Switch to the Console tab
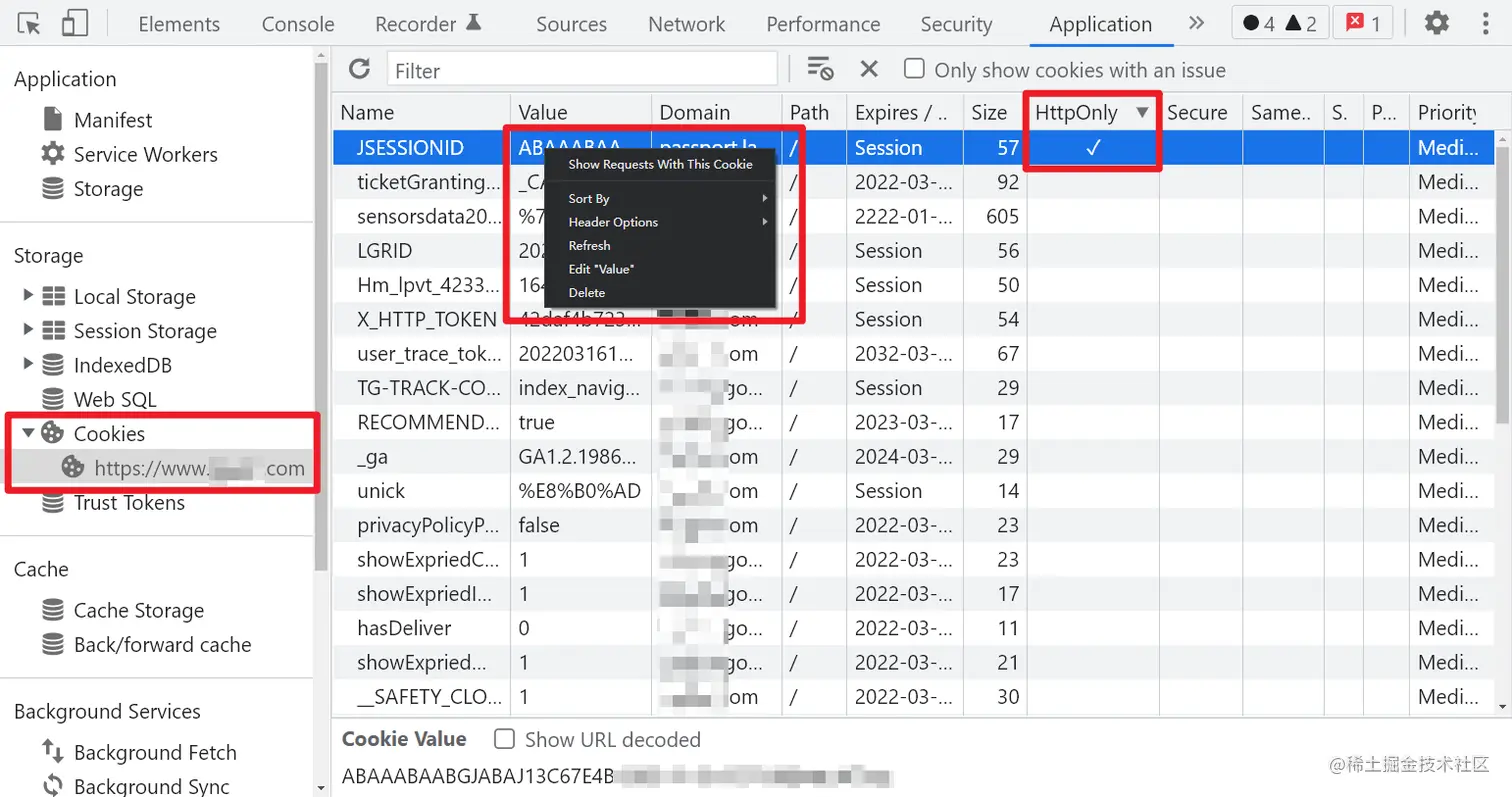Screen dimensions: 1512x797 click(298, 24)
